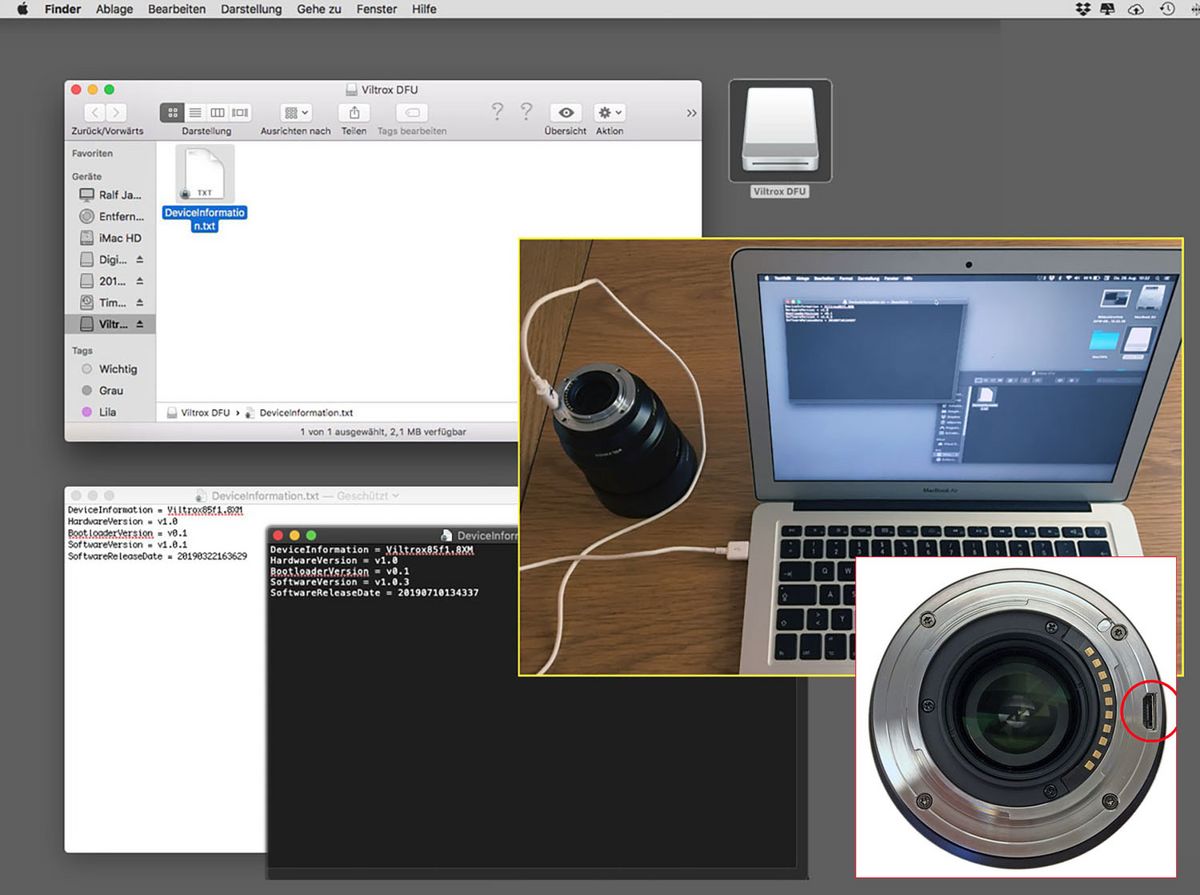1200x895 pixels.
Task: Open the Fenster menu
Action: tap(377, 9)
